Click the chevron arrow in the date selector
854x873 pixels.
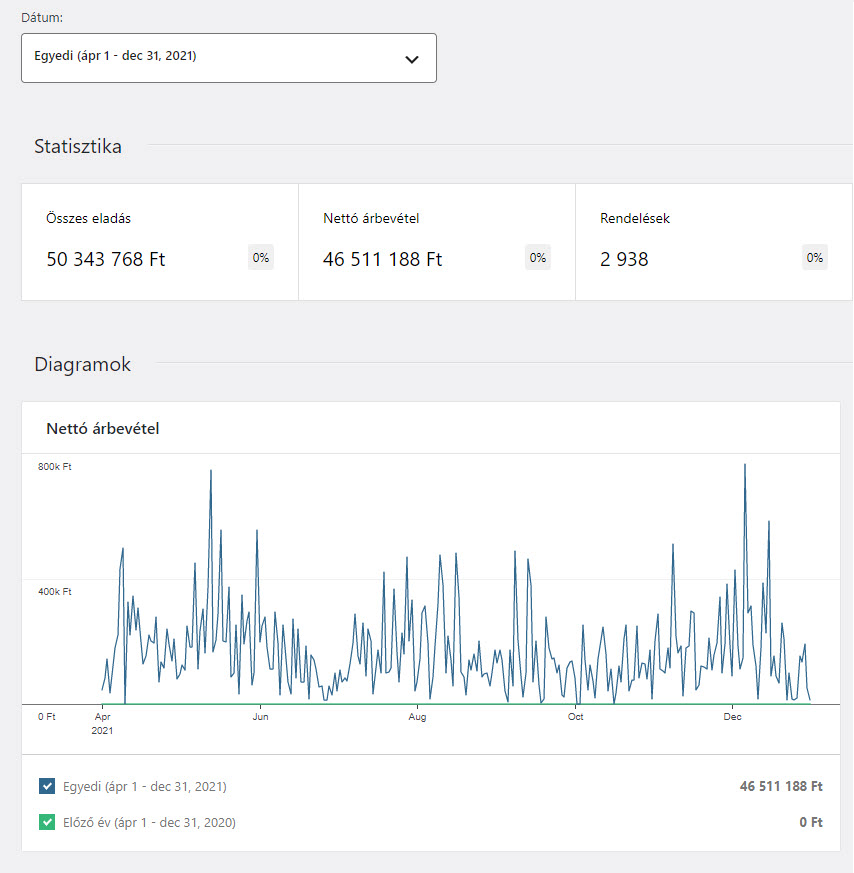411,59
